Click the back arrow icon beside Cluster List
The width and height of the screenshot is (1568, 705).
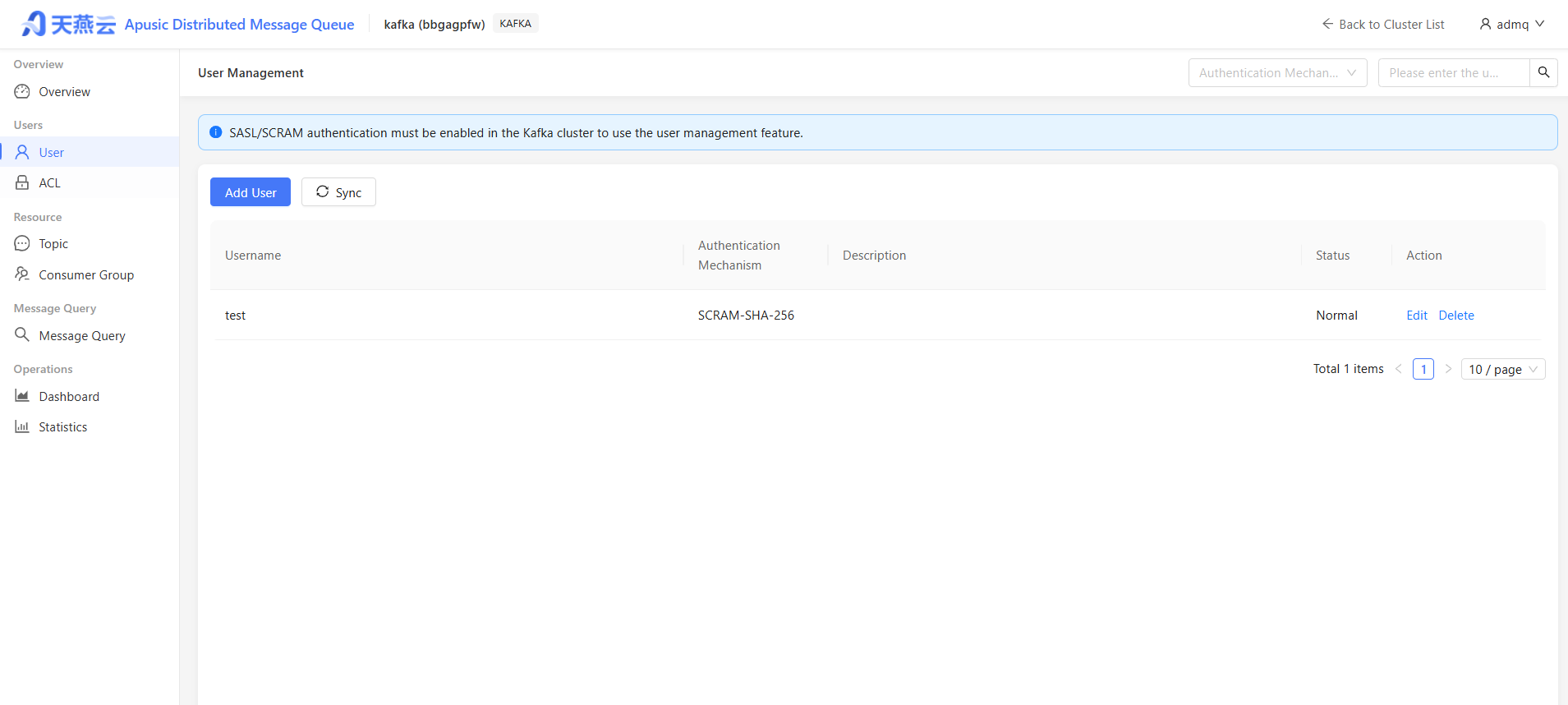pyautogui.click(x=1327, y=24)
